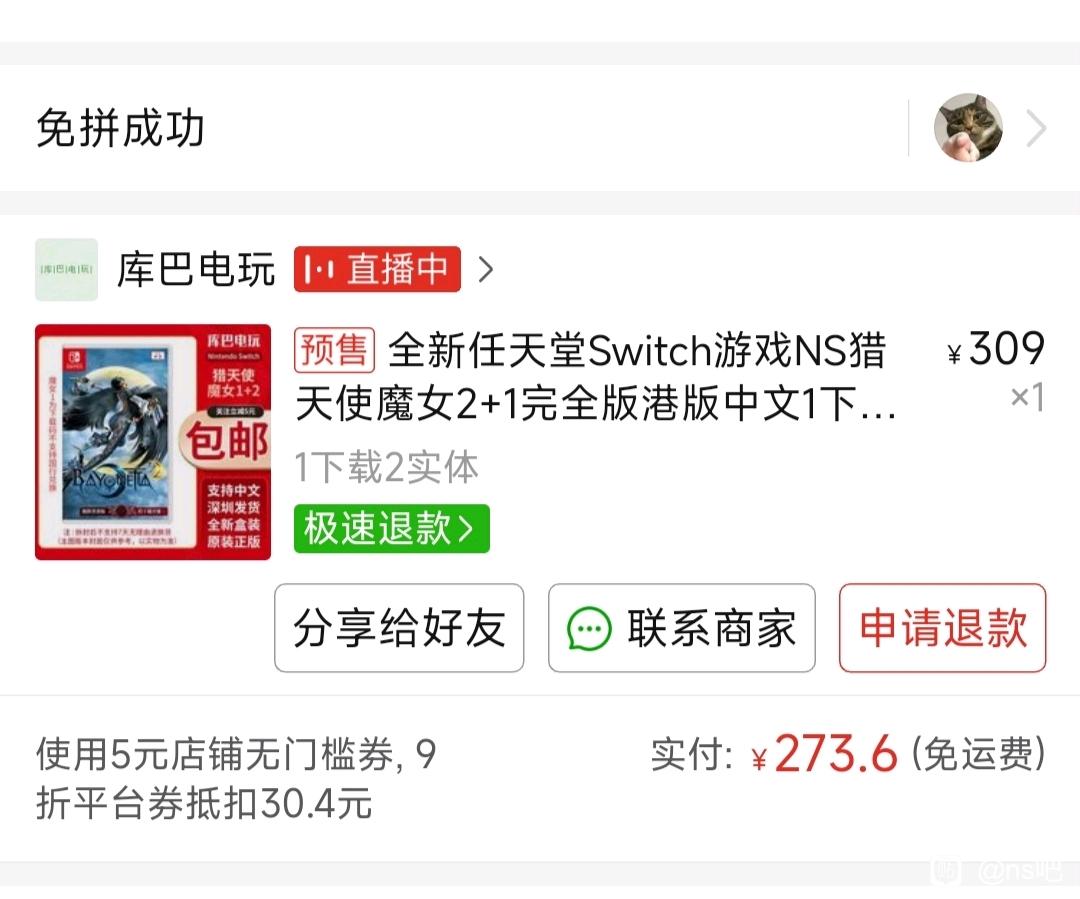Tap the 预售 presale tag
This screenshot has width=1080, height=899.
pyautogui.click(x=334, y=350)
